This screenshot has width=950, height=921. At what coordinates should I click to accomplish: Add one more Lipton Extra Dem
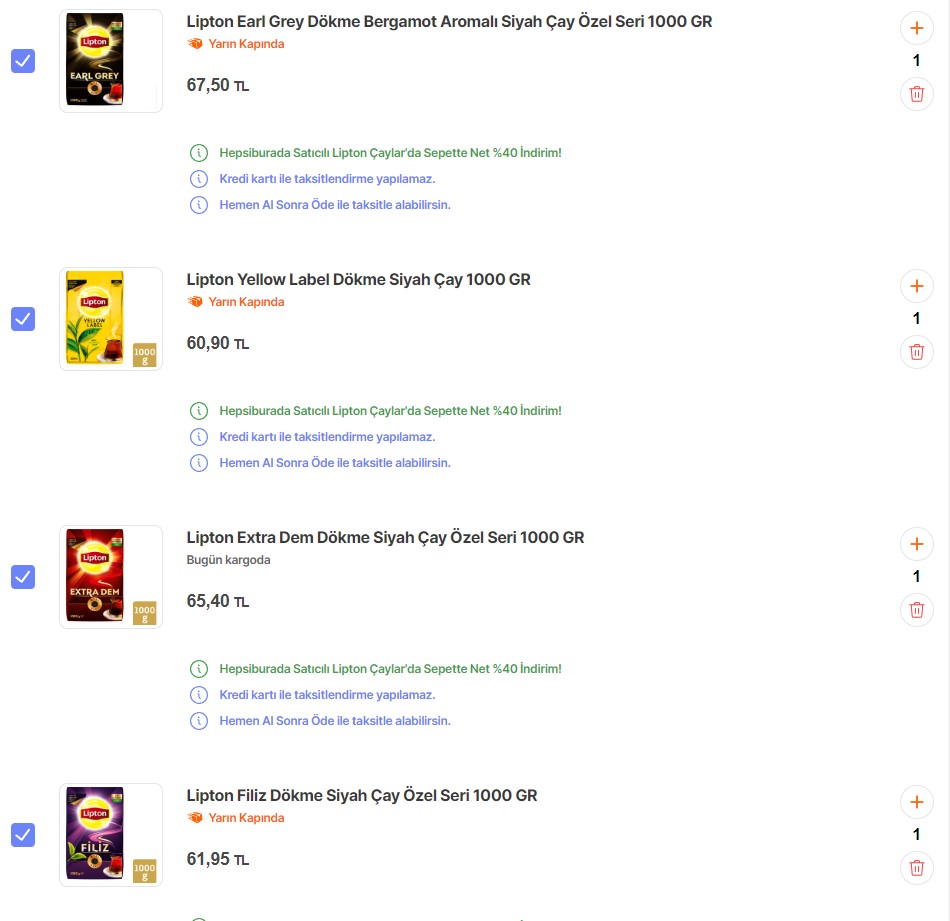[x=916, y=544]
